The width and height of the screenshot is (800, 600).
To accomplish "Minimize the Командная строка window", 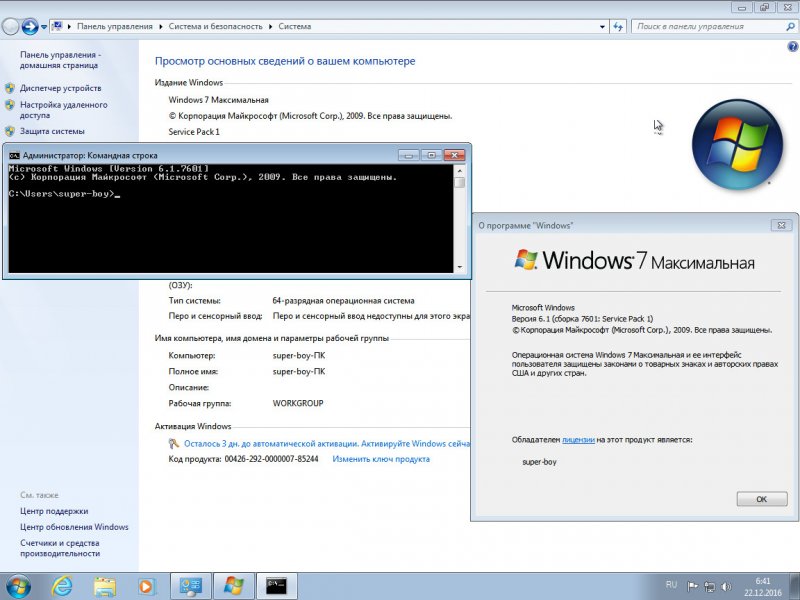I will [x=409, y=155].
